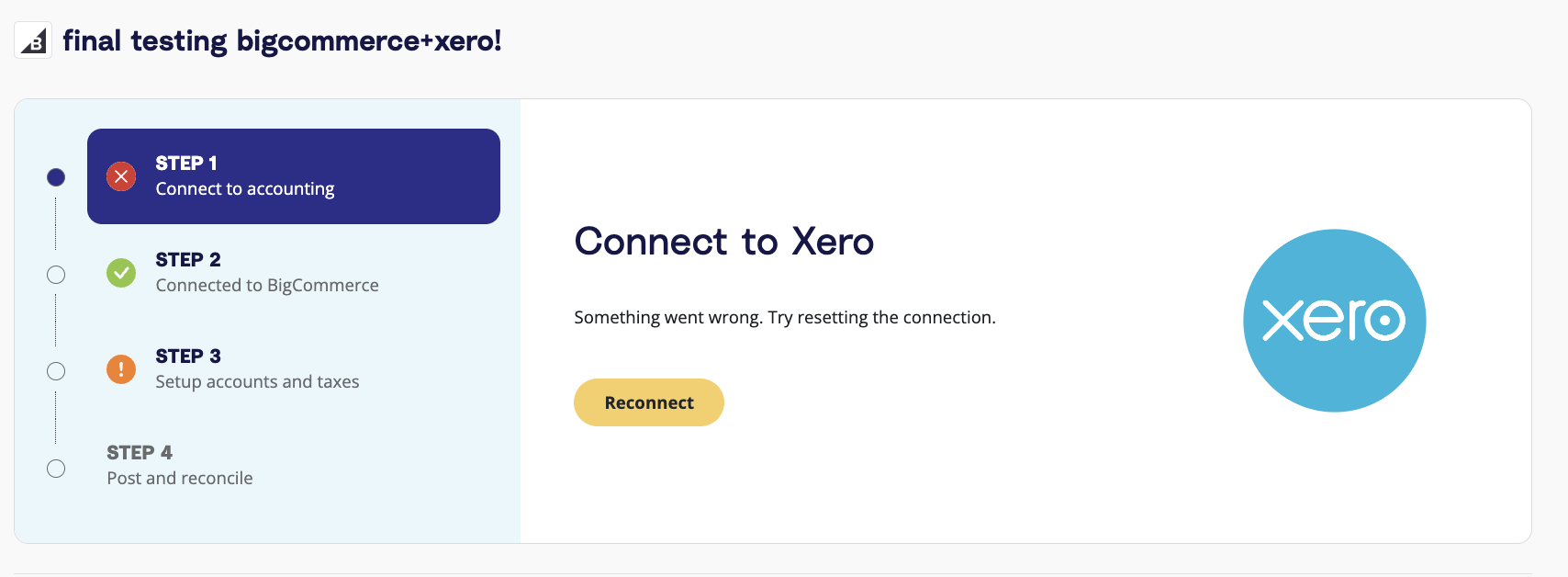The width and height of the screenshot is (1568, 577).
Task: Open Step 1 Connect to accounting
Action: pos(294,176)
